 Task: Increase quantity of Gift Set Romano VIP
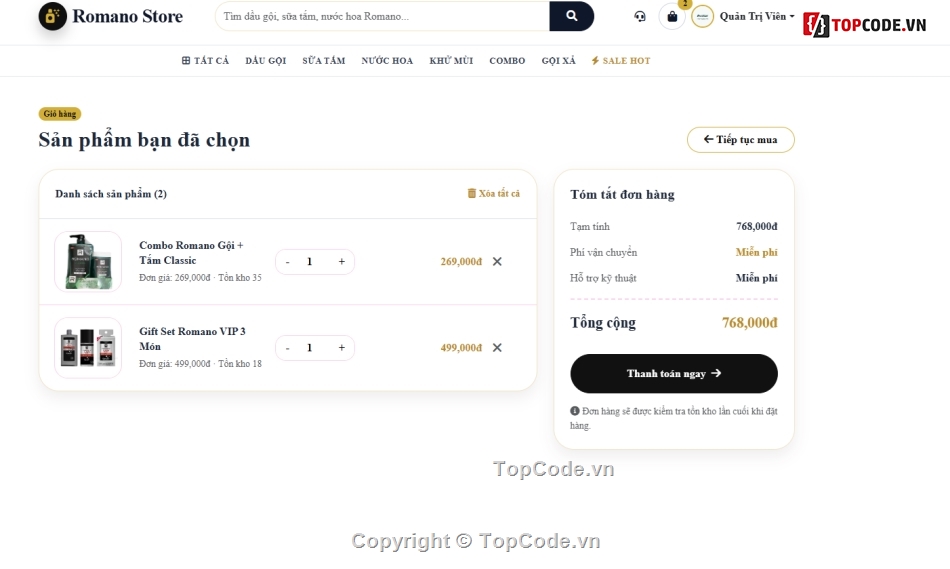point(342,348)
